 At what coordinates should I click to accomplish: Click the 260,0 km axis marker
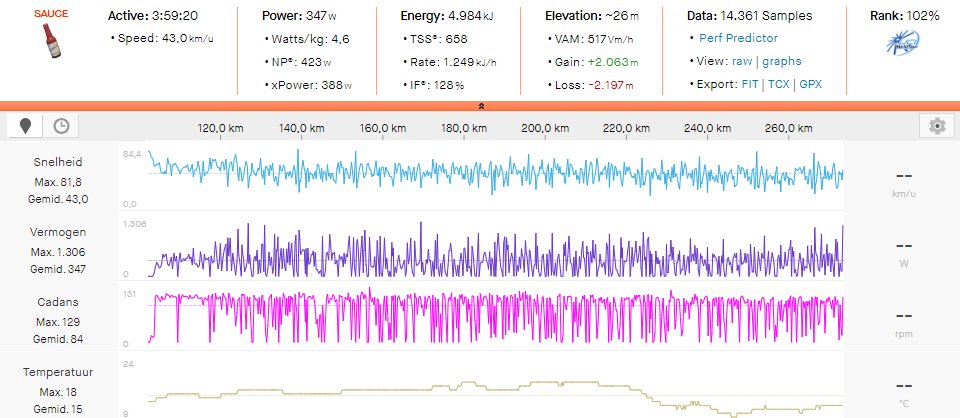click(789, 128)
